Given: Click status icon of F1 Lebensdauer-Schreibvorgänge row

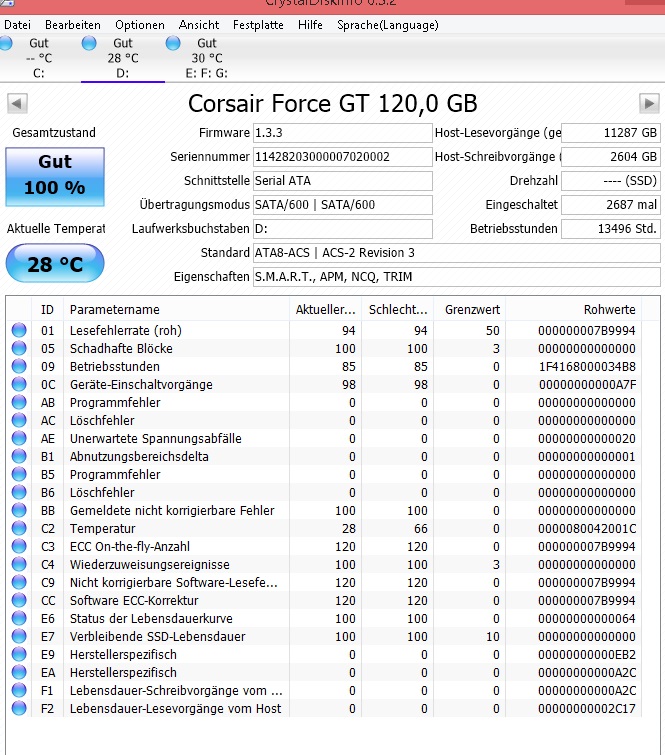Looking at the screenshot, I should tap(19, 690).
